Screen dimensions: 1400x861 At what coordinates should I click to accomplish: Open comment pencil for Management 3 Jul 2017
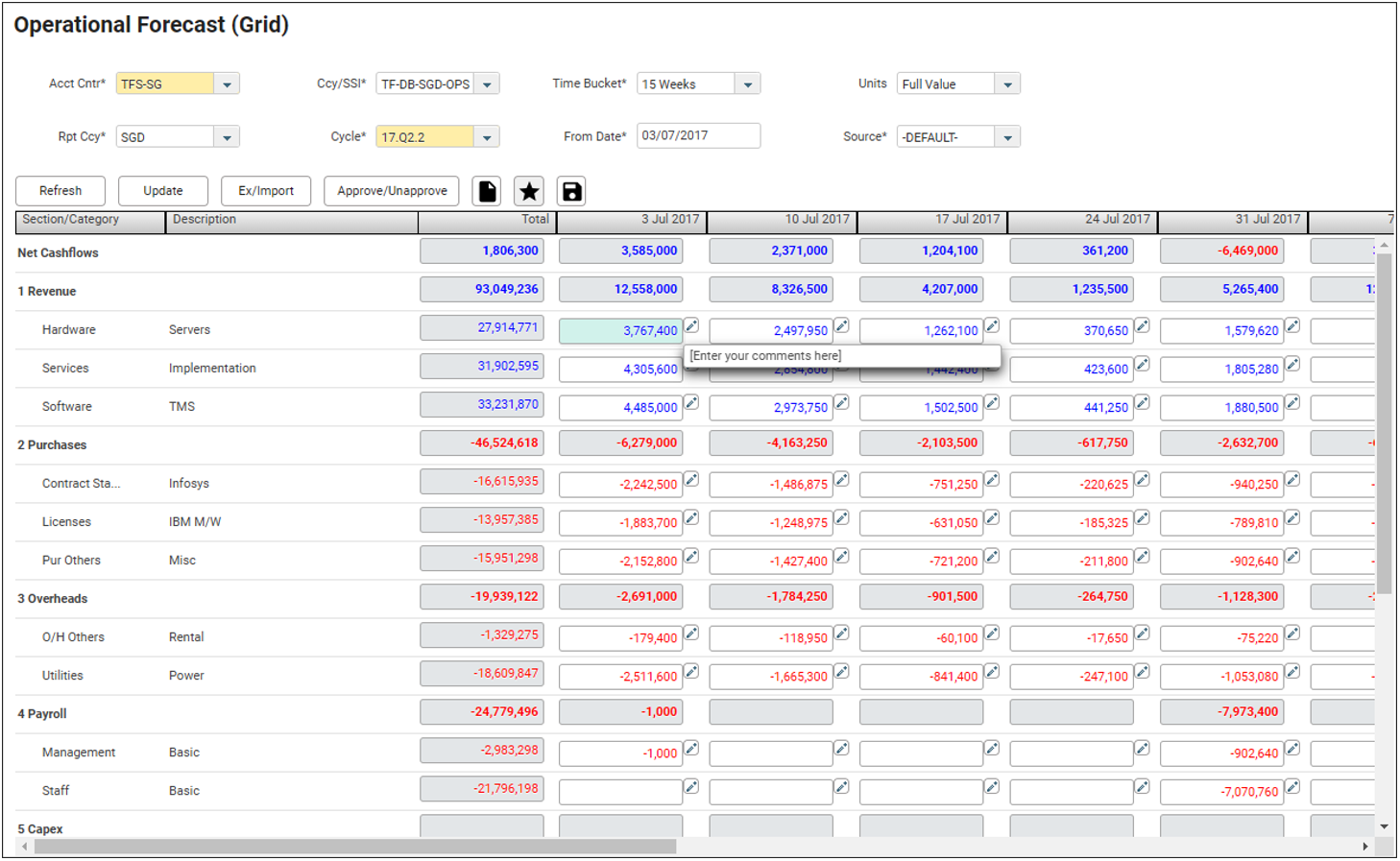pyautogui.click(x=691, y=749)
